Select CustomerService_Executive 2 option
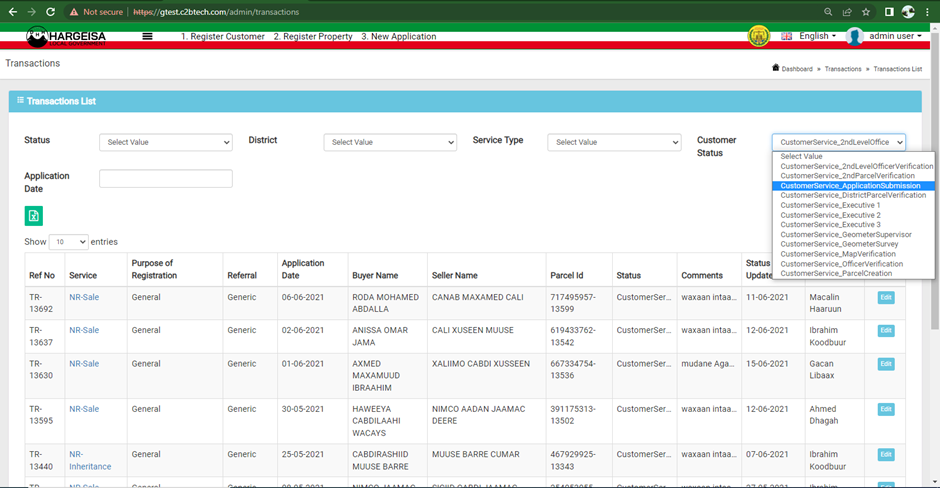 coord(854,215)
